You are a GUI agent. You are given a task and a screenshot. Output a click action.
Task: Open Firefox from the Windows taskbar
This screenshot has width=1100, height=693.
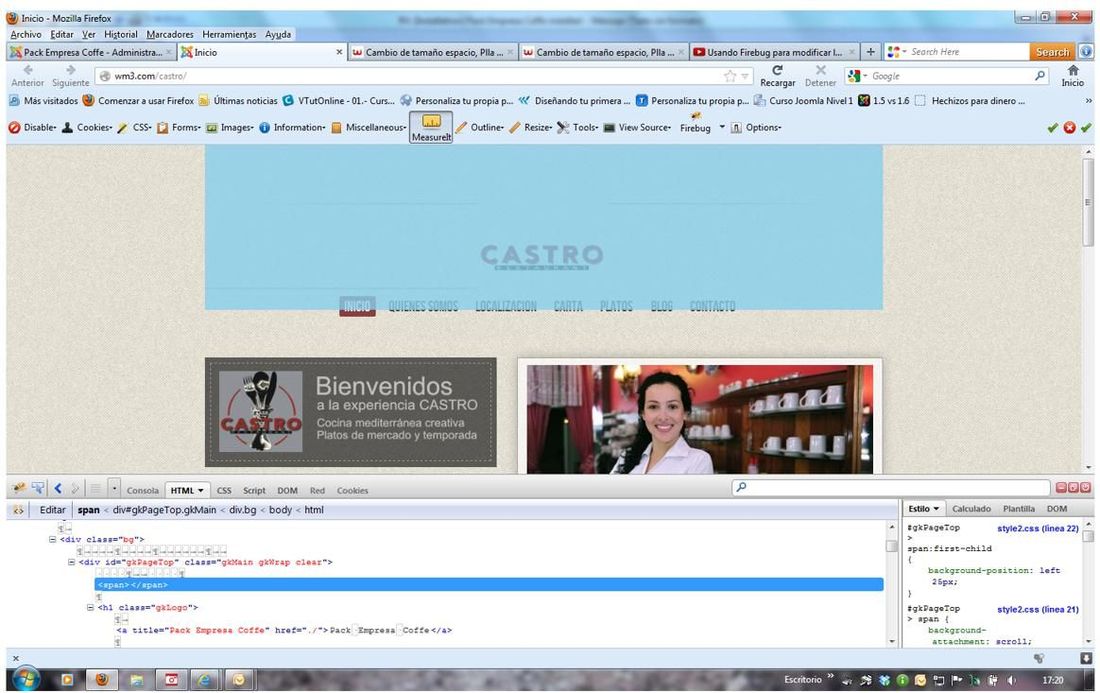click(102, 679)
